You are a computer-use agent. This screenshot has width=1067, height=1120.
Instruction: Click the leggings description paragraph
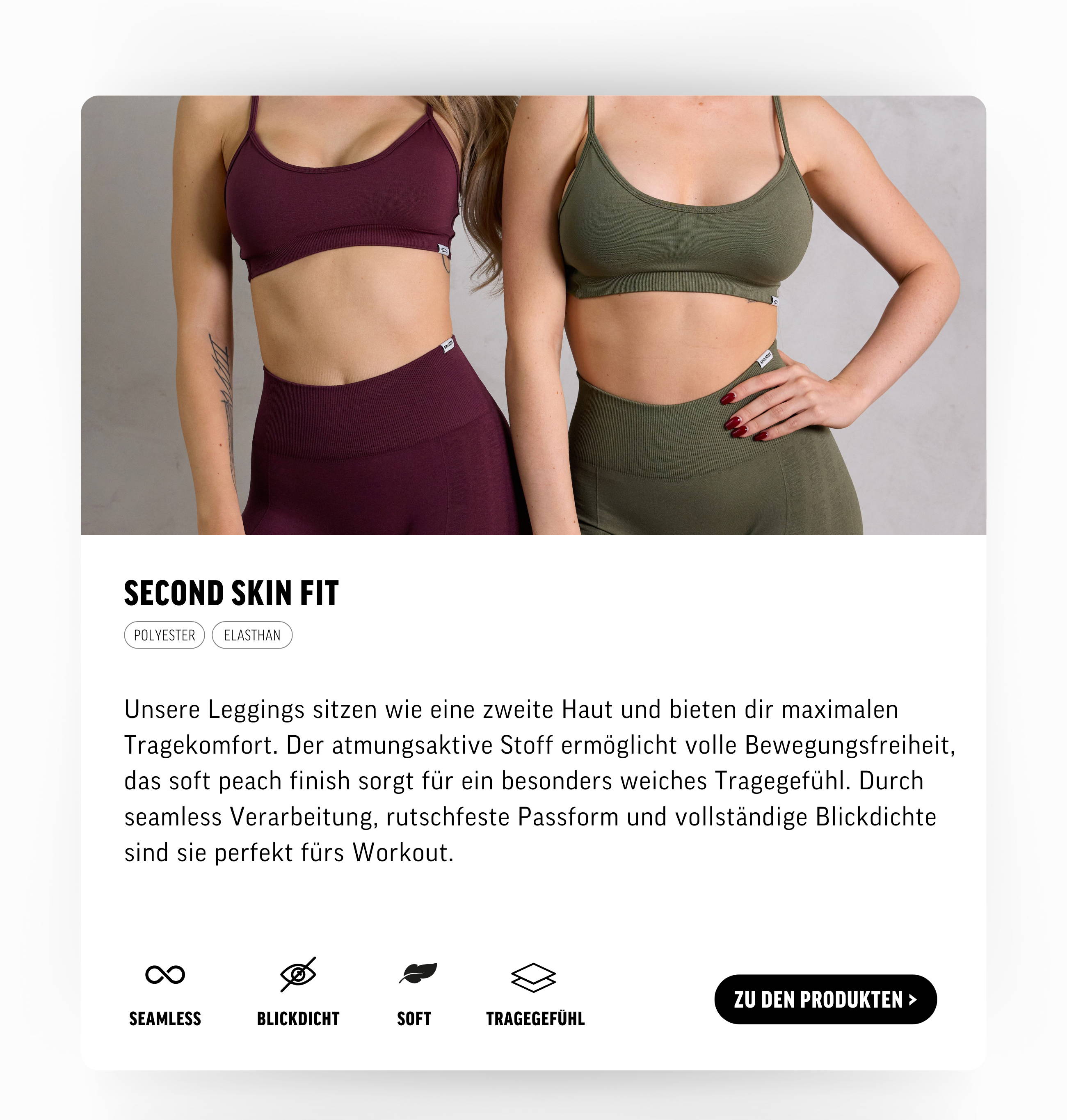539,781
